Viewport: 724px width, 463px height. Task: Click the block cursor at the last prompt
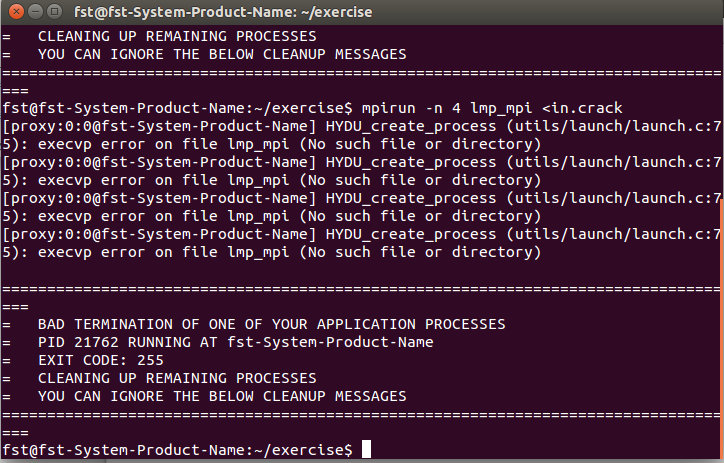[366, 450]
